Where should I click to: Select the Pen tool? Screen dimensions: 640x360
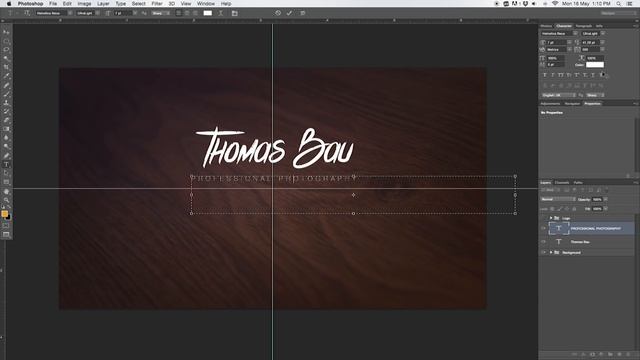(x=6, y=156)
